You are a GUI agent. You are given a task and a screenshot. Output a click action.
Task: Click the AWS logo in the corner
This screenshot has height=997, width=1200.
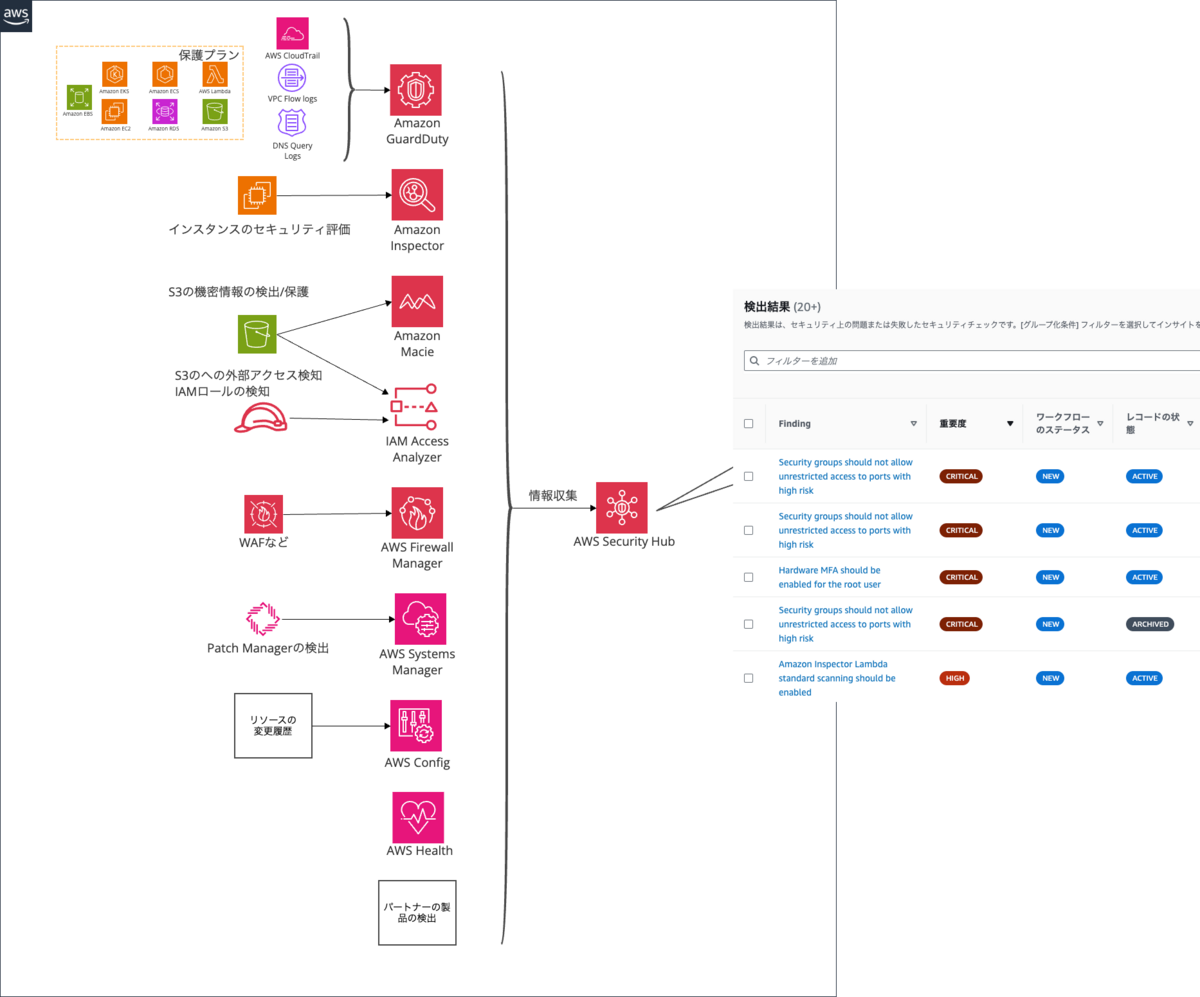[16, 16]
